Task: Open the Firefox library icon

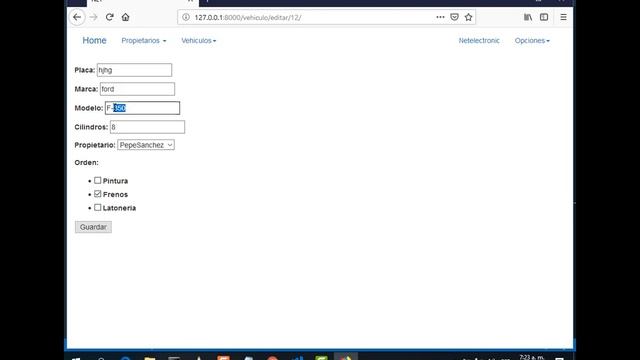Action: click(528, 17)
